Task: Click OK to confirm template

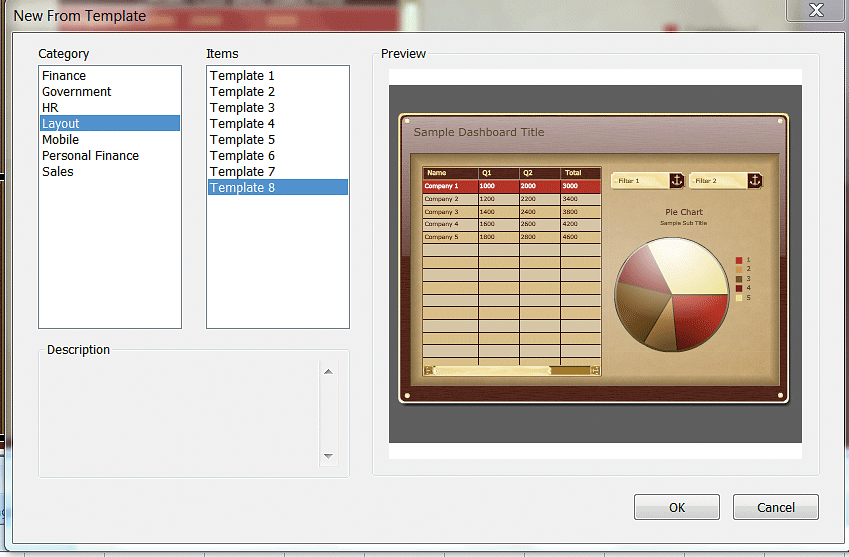Action: pos(677,507)
